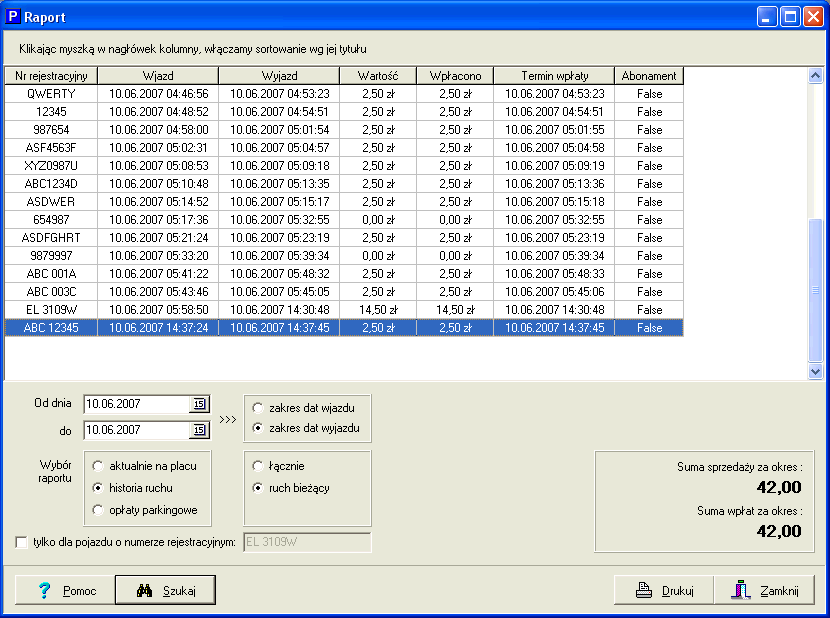Viewport: 830px width, 618px height.
Task: Click Termin wpłaty cell 10.06.2007 14:37:45
Action: coord(554,328)
